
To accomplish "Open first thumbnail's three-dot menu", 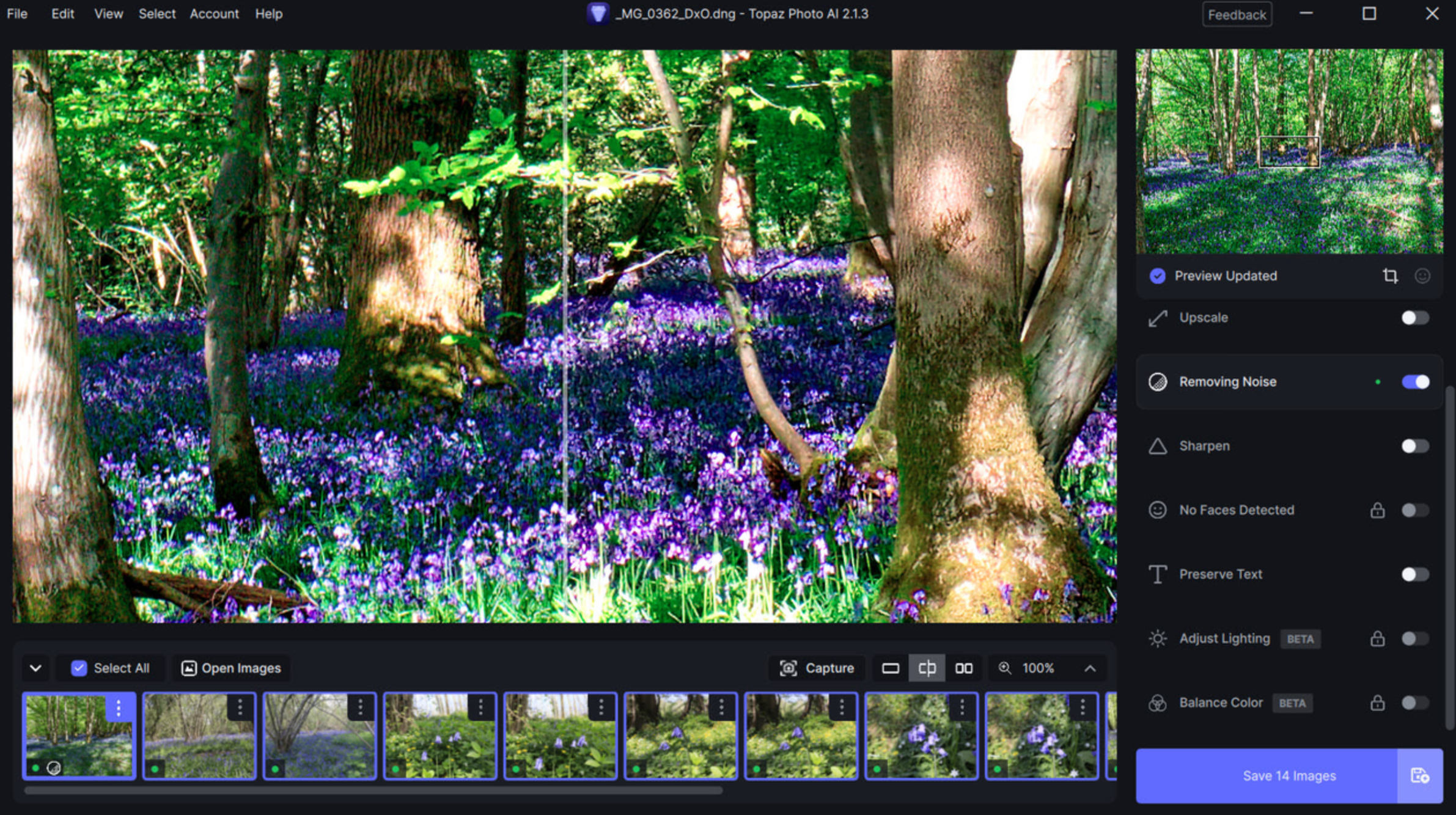I will 119,708.
